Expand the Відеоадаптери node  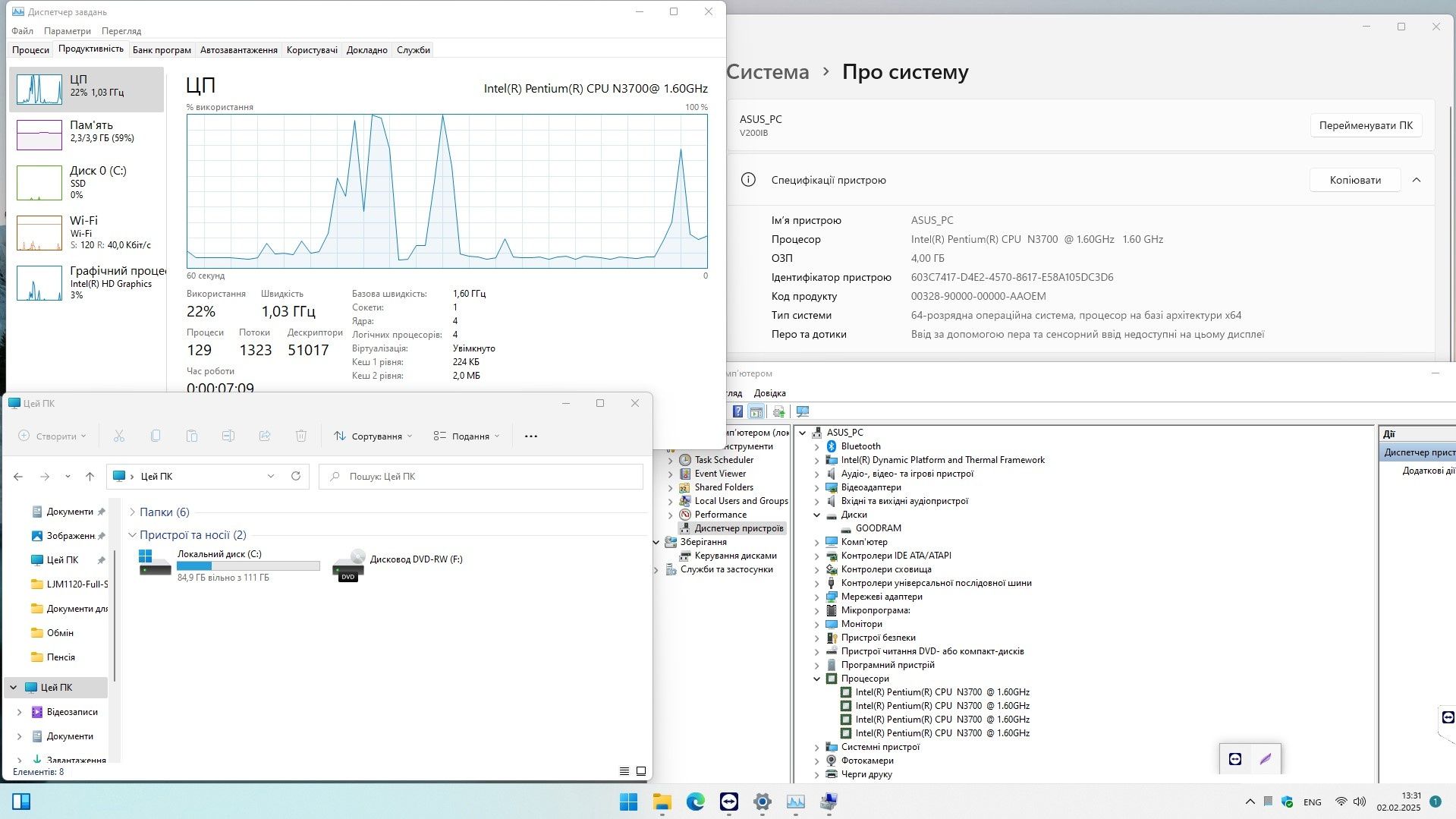[817, 487]
